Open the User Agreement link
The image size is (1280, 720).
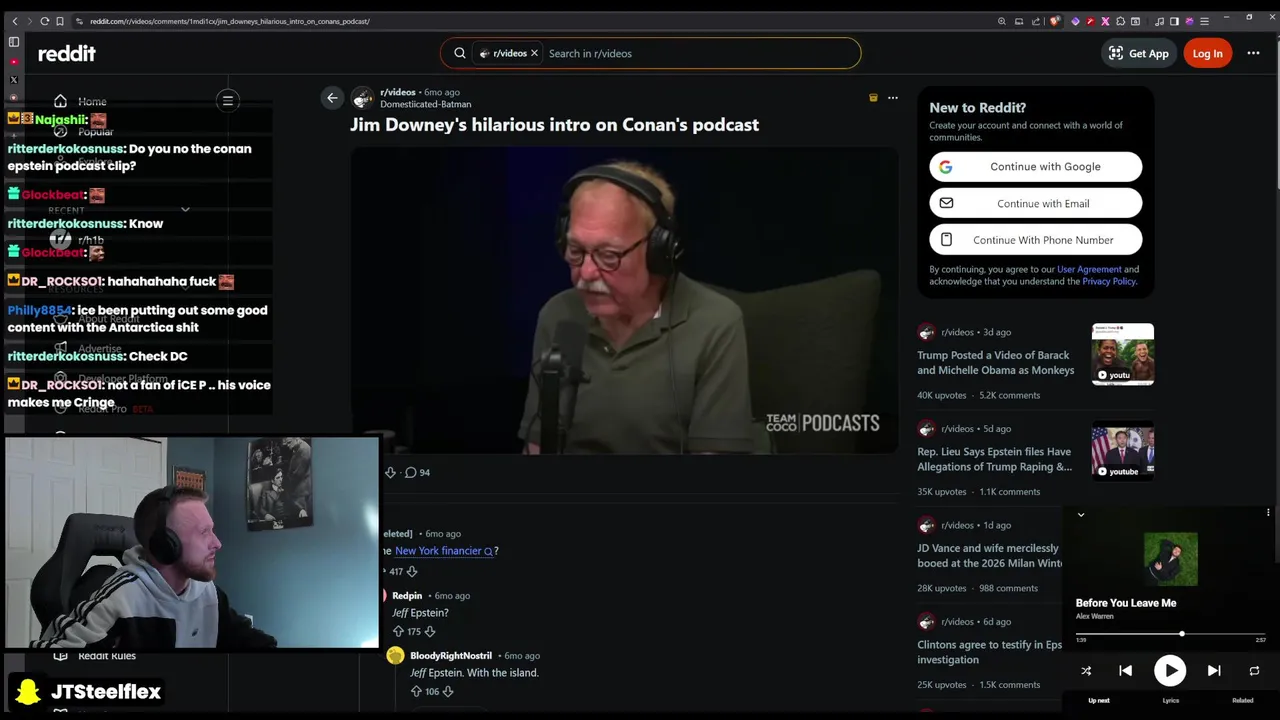1089,269
